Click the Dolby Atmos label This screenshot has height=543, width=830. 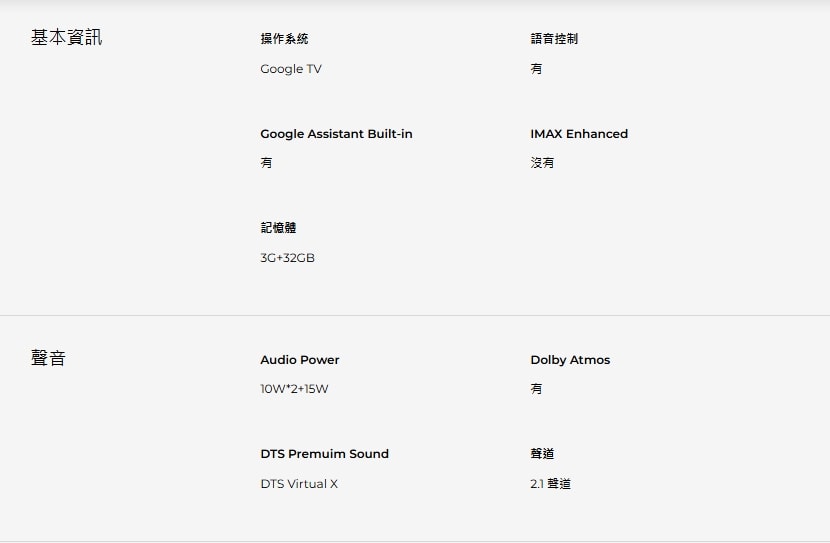570,360
